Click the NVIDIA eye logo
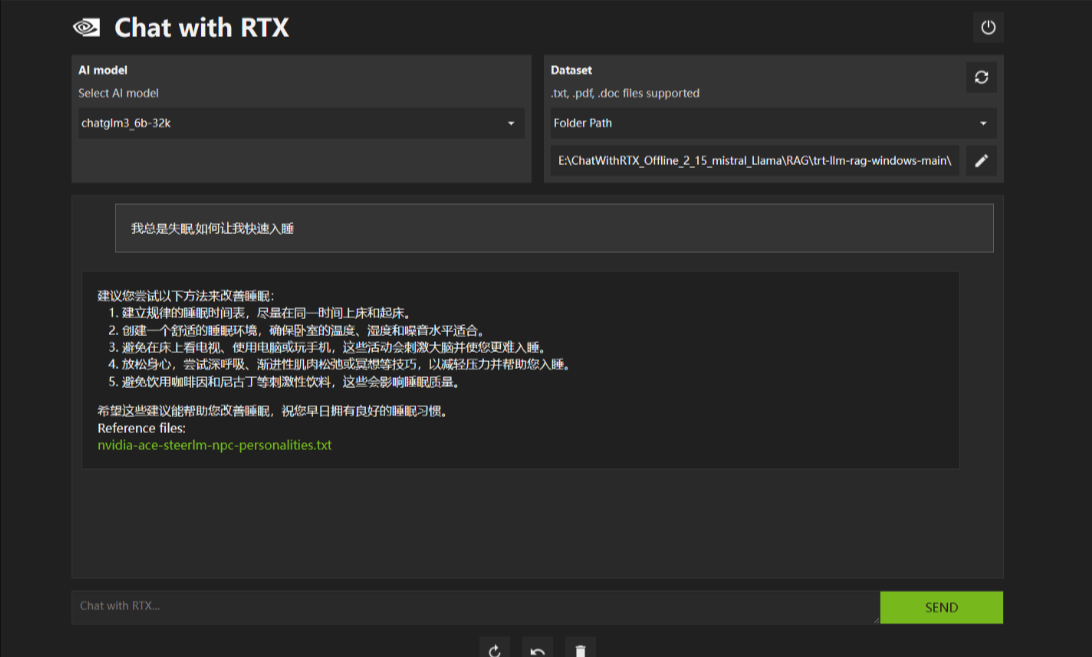Viewport: 1092px width, 657px height. pos(87,28)
